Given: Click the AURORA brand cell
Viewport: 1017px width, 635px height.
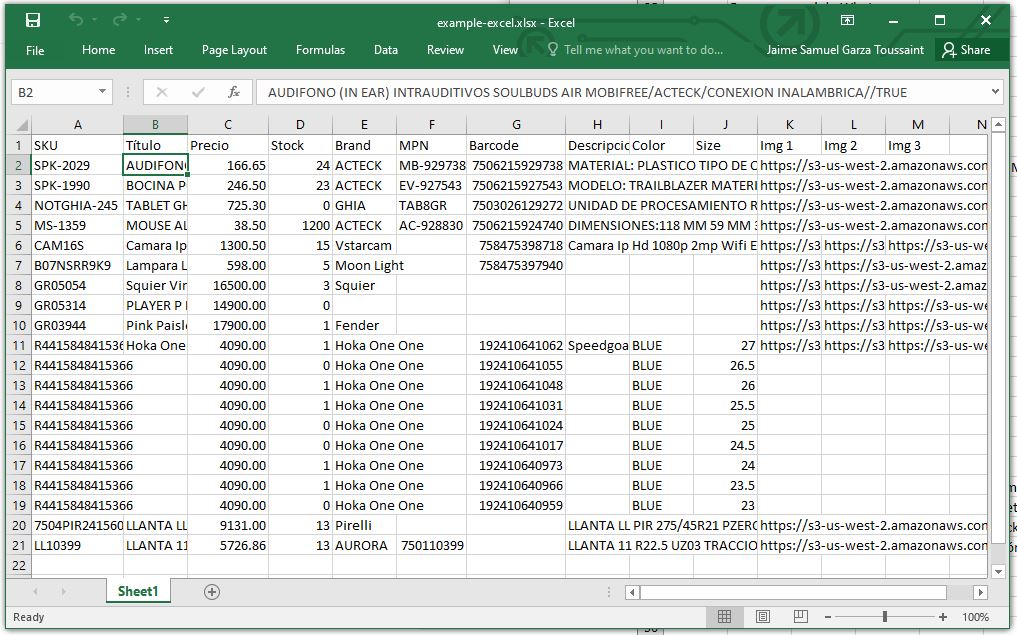Looking at the screenshot, I should 365,545.
